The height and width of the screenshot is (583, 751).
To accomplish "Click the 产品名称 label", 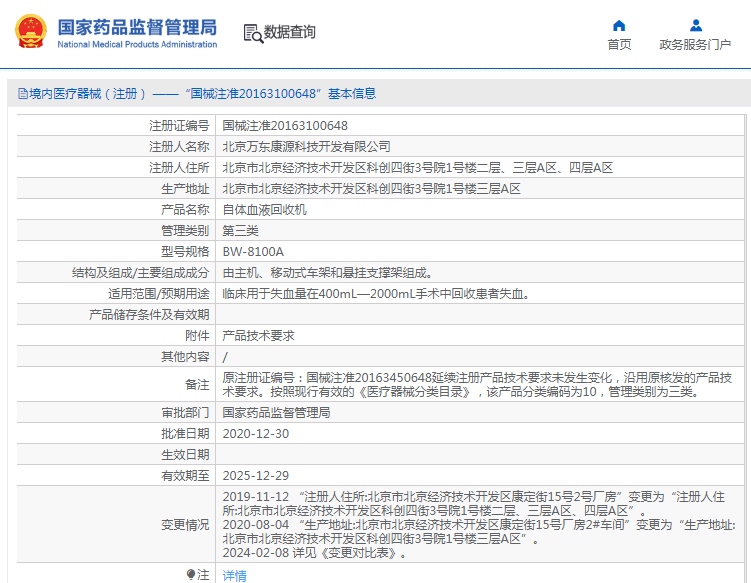I will click(185, 210).
